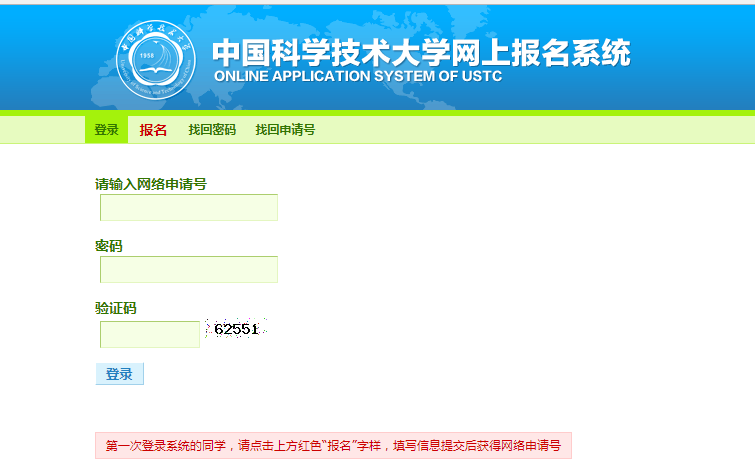Open the red 报名 registration tab
755x476 pixels.
coord(153,130)
